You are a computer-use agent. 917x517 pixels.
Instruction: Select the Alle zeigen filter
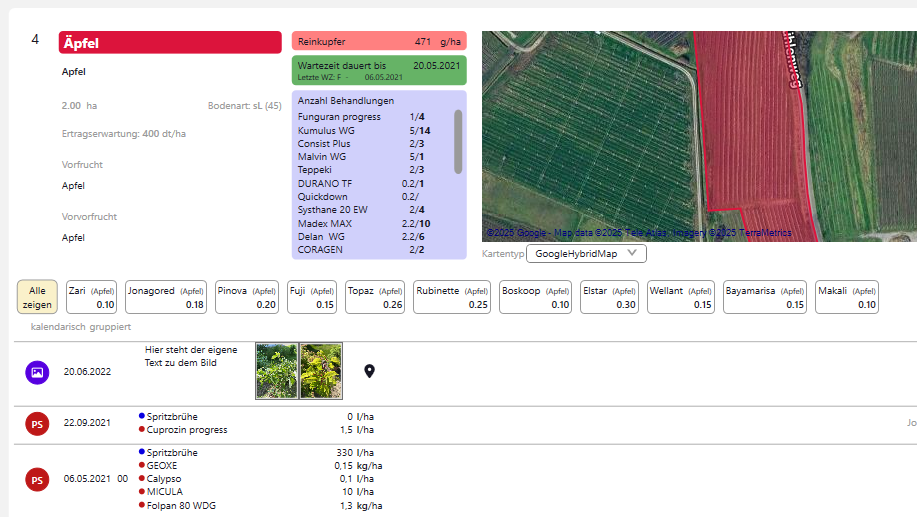37,297
